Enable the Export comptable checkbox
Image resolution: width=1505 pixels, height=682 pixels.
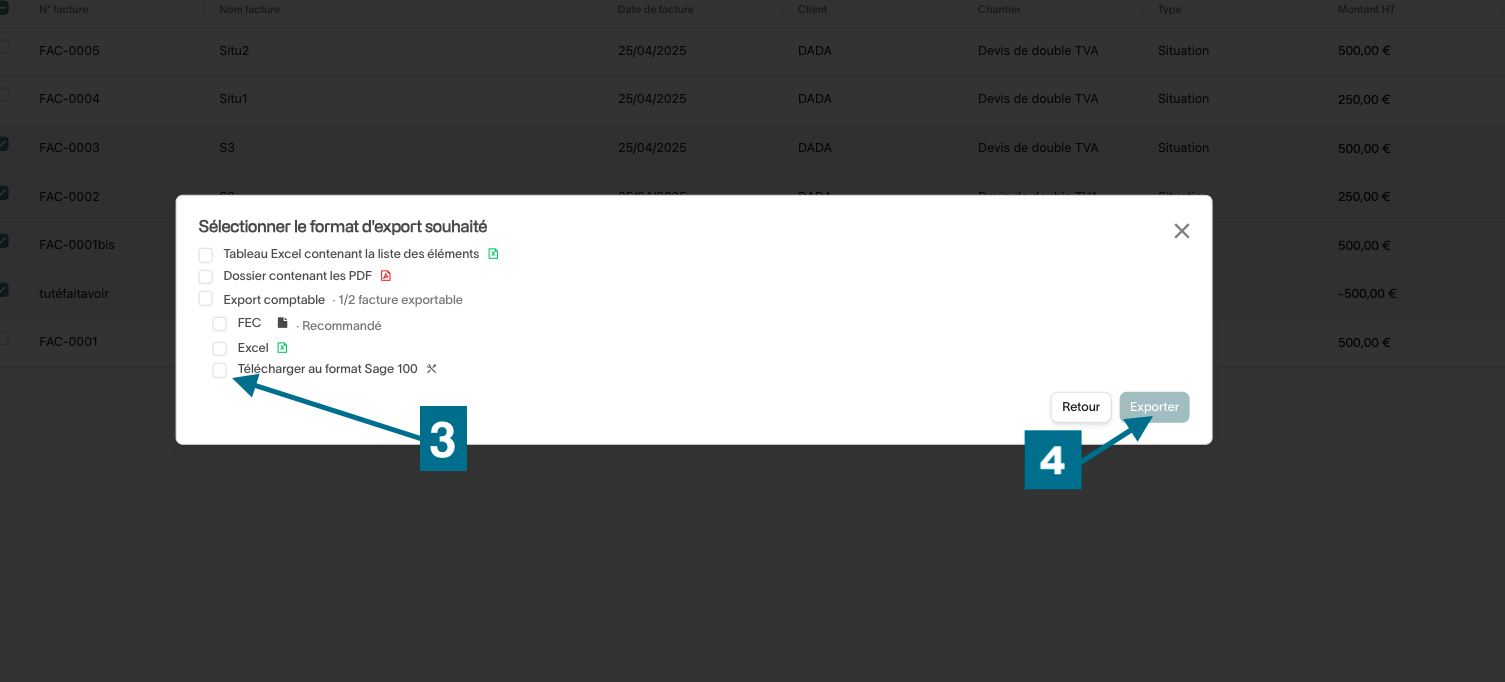coord(206,299)
